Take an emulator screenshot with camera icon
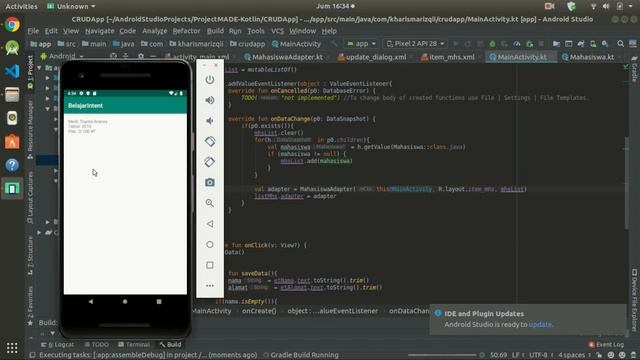 coord(210,182)
